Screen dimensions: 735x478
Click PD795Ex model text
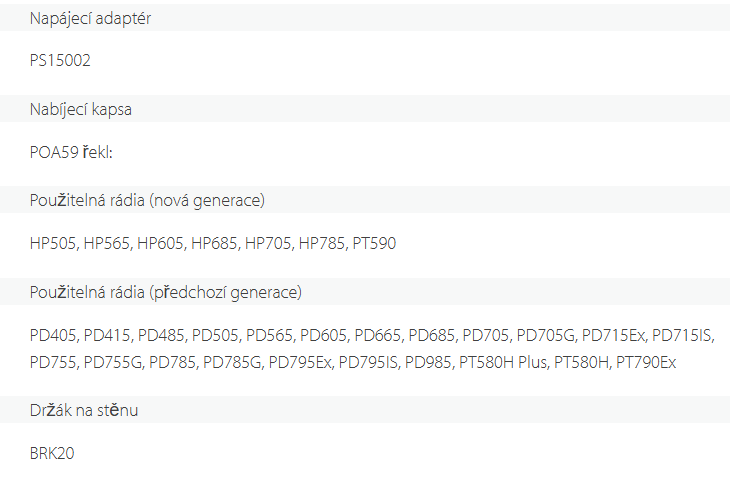300,362
